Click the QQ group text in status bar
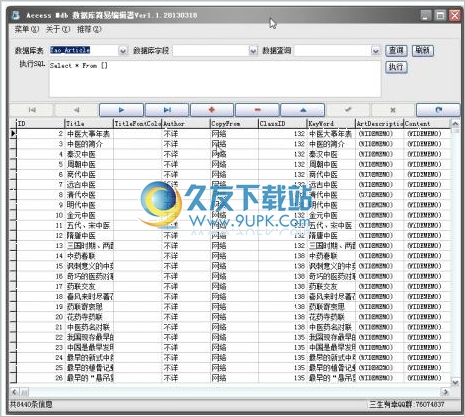The height and width of the screenshot is (417, 465). tap(407, 404)
